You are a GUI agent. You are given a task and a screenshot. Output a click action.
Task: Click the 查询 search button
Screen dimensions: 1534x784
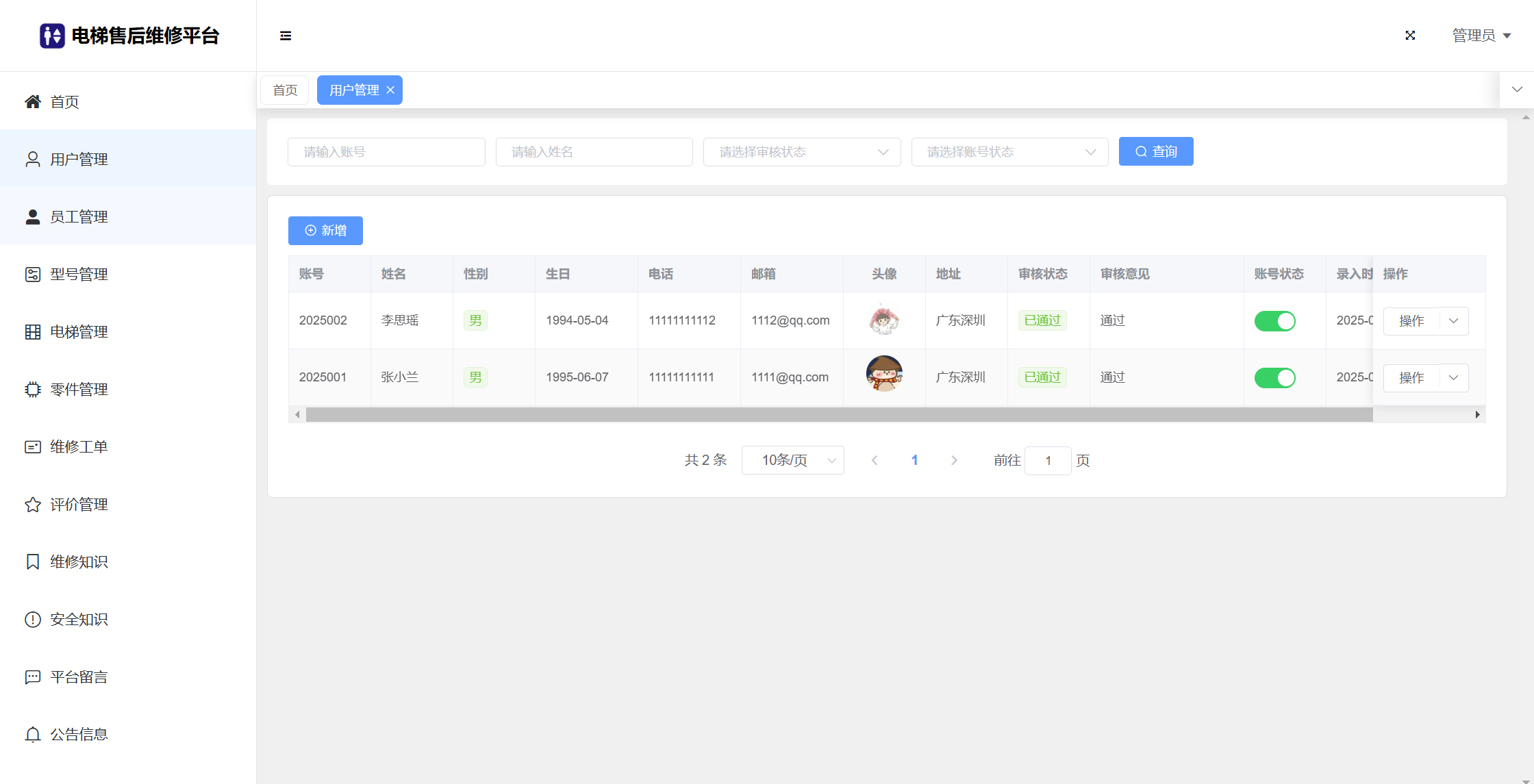pyautogui.click(x=1155, y=151)
